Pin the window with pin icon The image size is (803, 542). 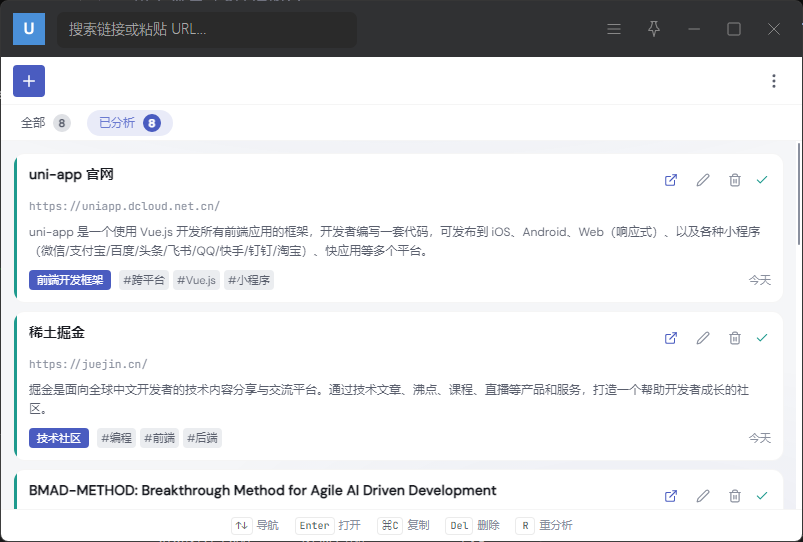pos(654,29)
